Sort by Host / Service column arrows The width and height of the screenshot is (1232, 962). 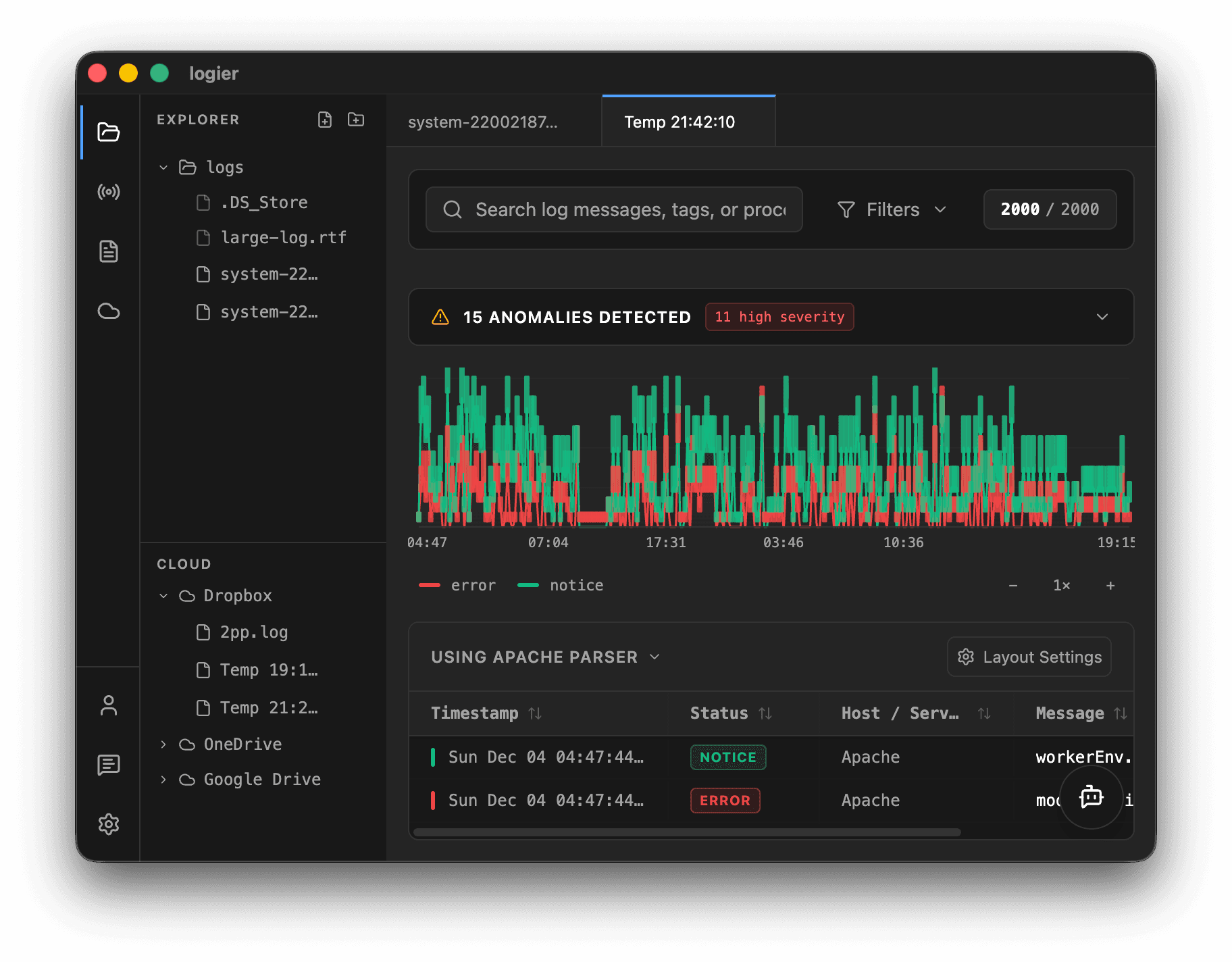[984, 713]
